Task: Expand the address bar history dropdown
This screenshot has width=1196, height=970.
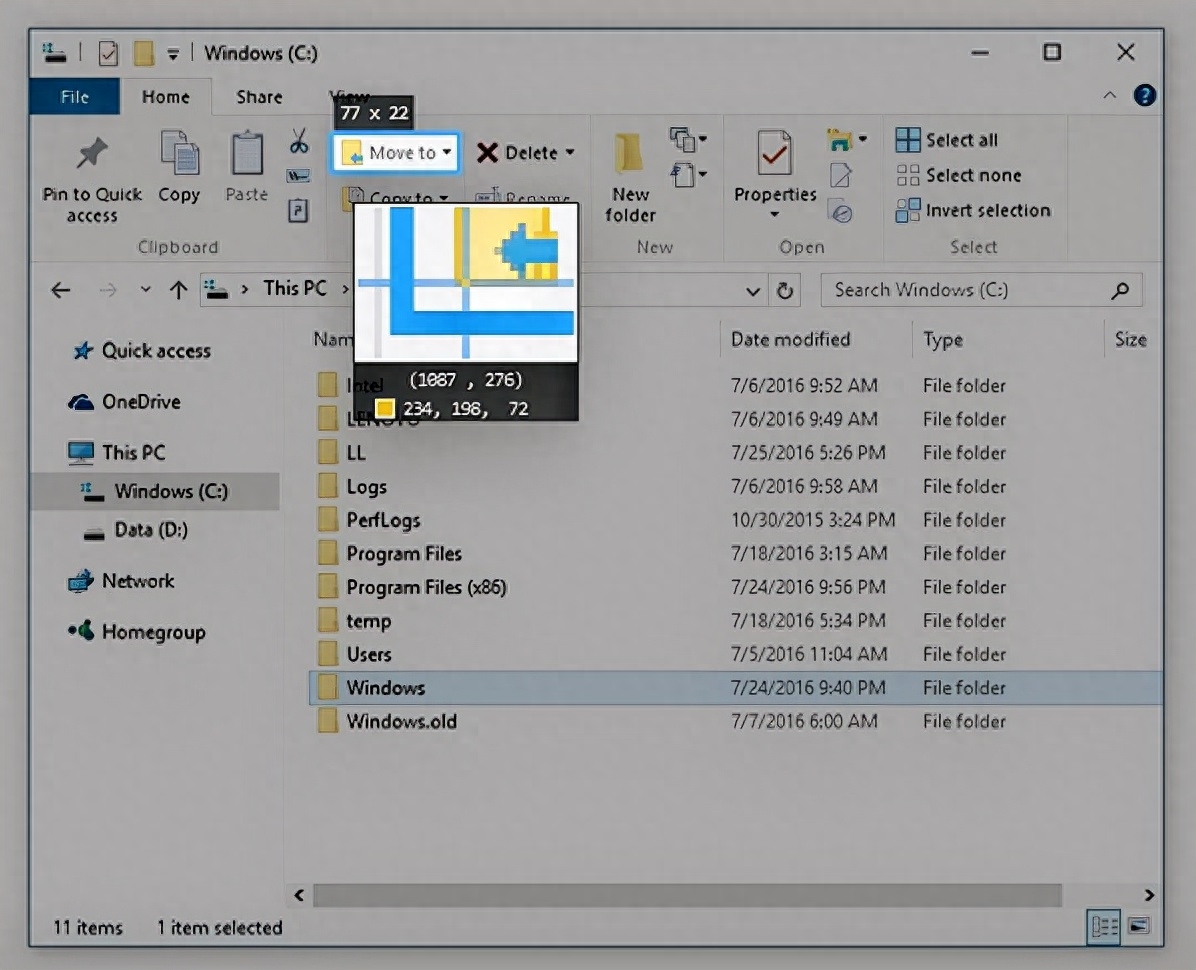Action: 753,291
